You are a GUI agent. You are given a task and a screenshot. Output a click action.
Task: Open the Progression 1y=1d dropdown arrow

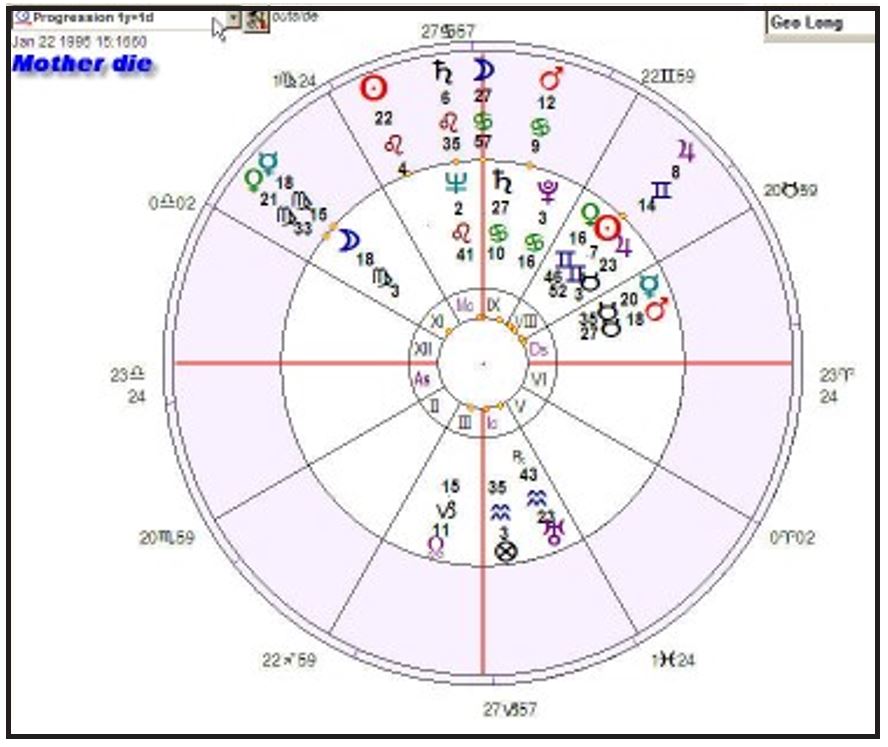pyautogui.click(x=232, y=19)
